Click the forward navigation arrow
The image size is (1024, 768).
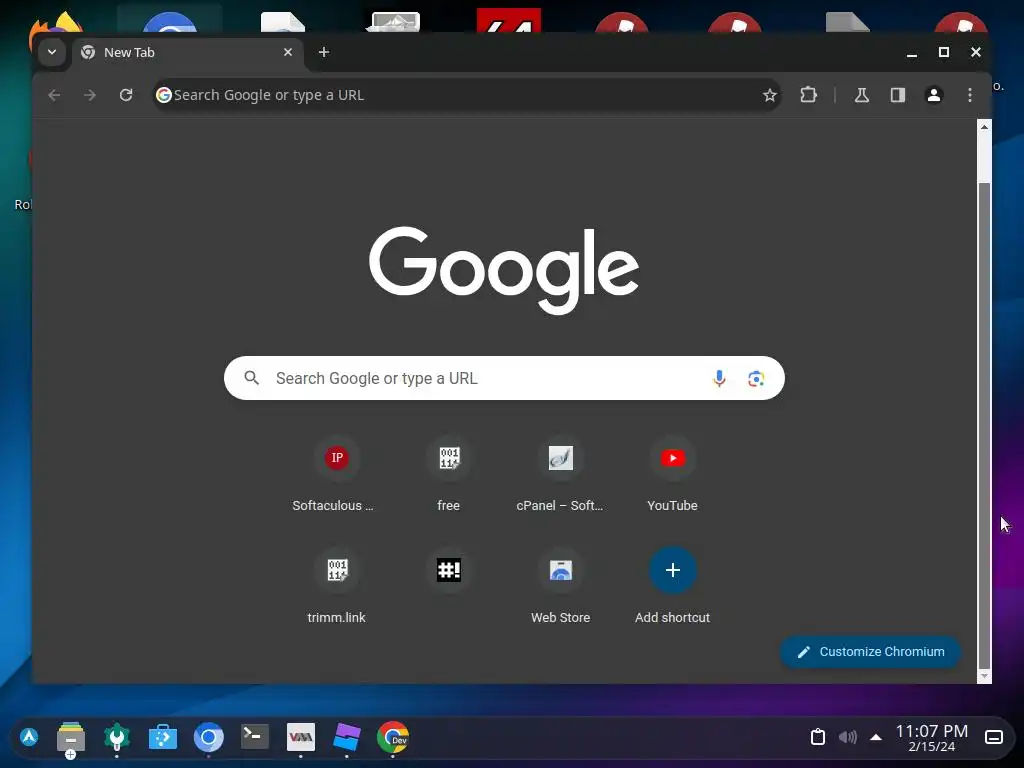[90, 95]
